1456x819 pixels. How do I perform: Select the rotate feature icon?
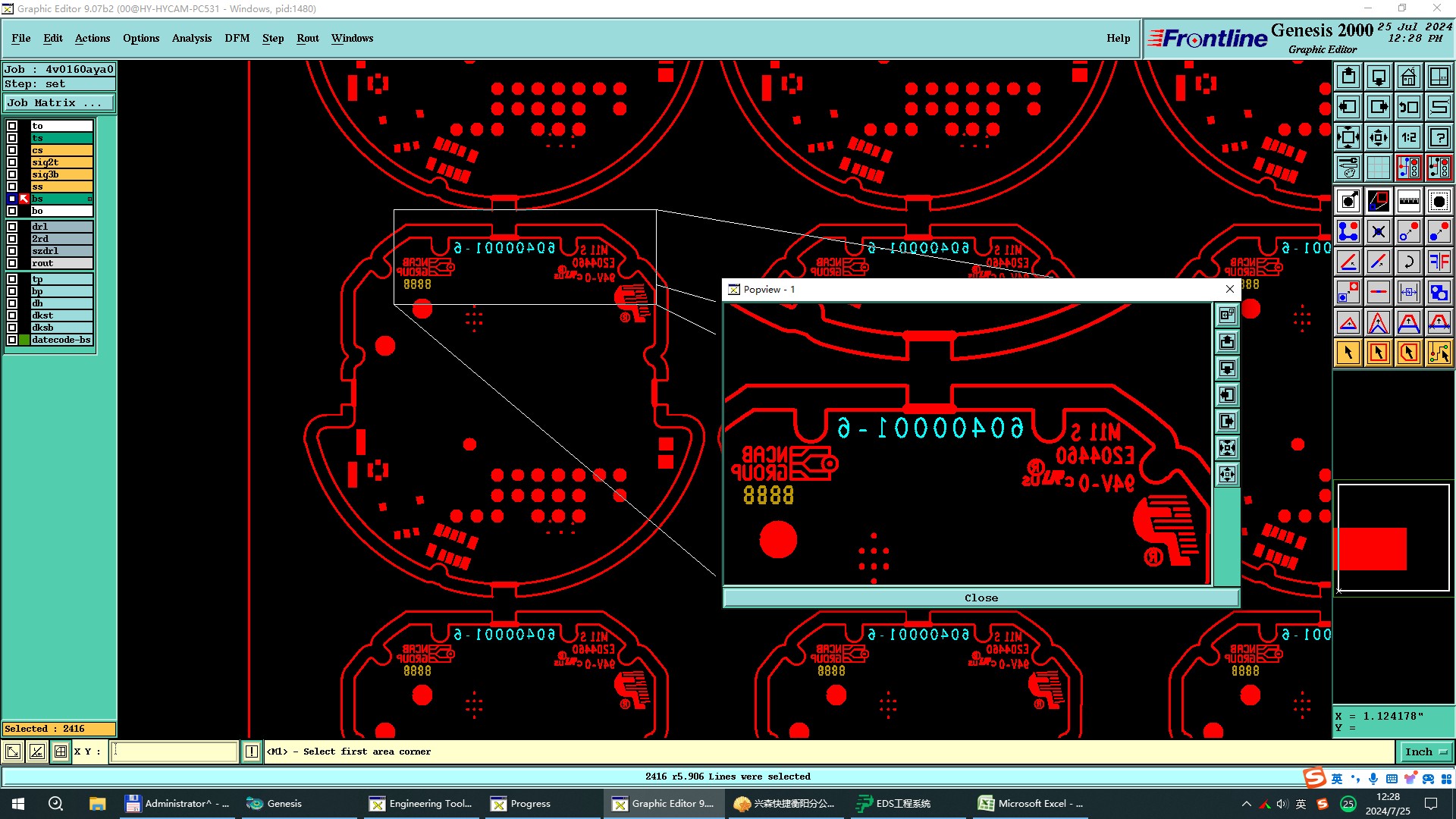(x=1409, y=262)
